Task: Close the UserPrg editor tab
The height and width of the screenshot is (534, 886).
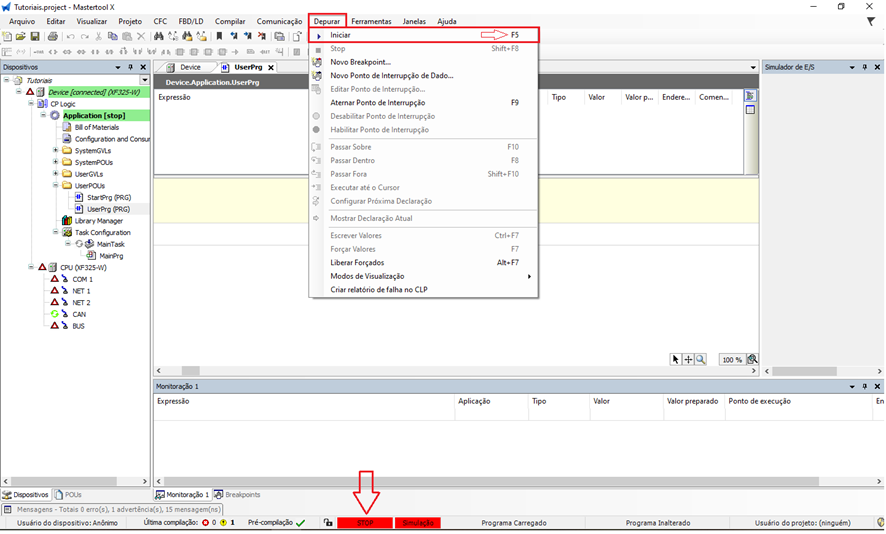Action: click(271, 67)
